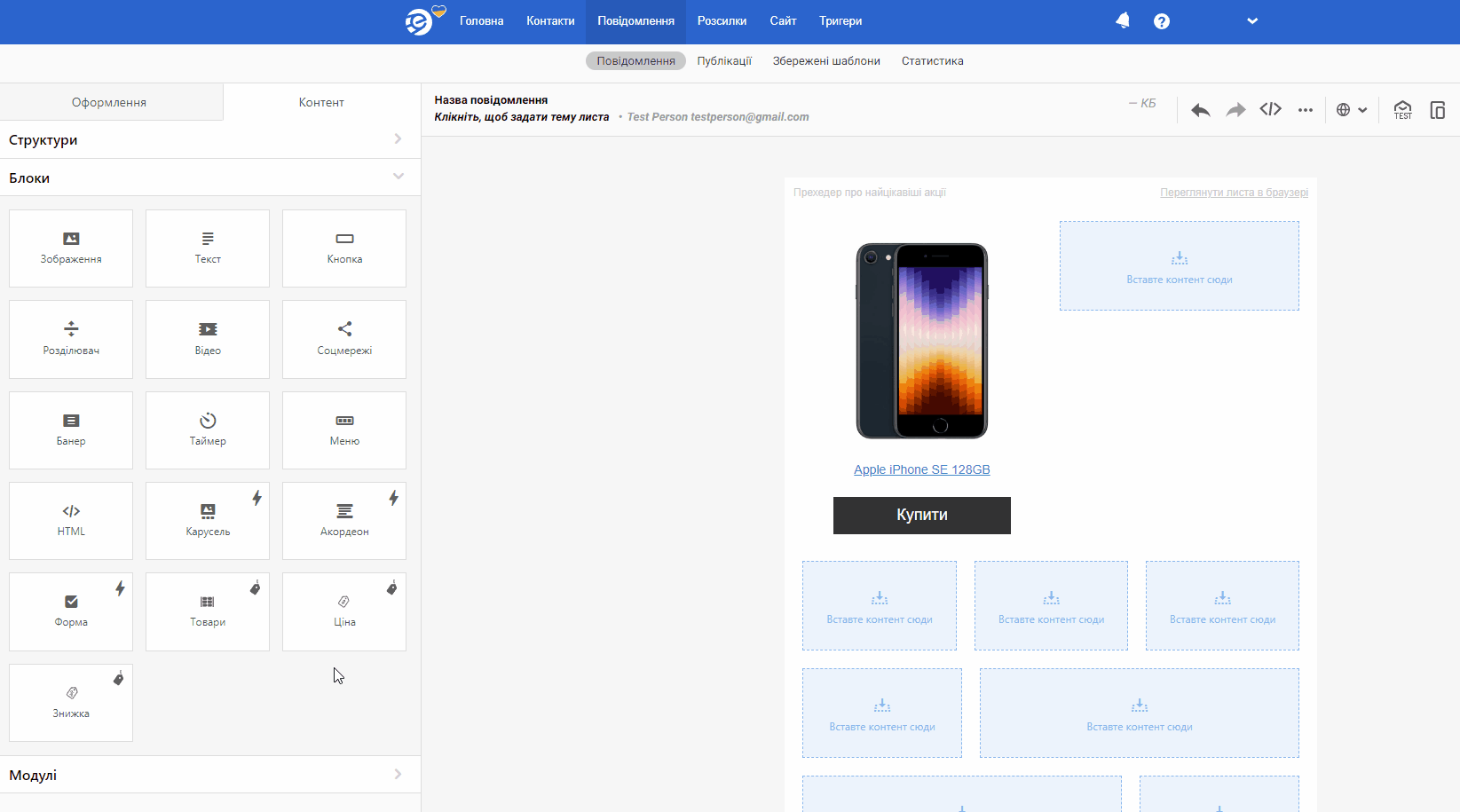The height and width of the screenshot is (812, 1460).
Task: Click the eSputnik logo
Action: pyautogui.click(x=424, y=20)
